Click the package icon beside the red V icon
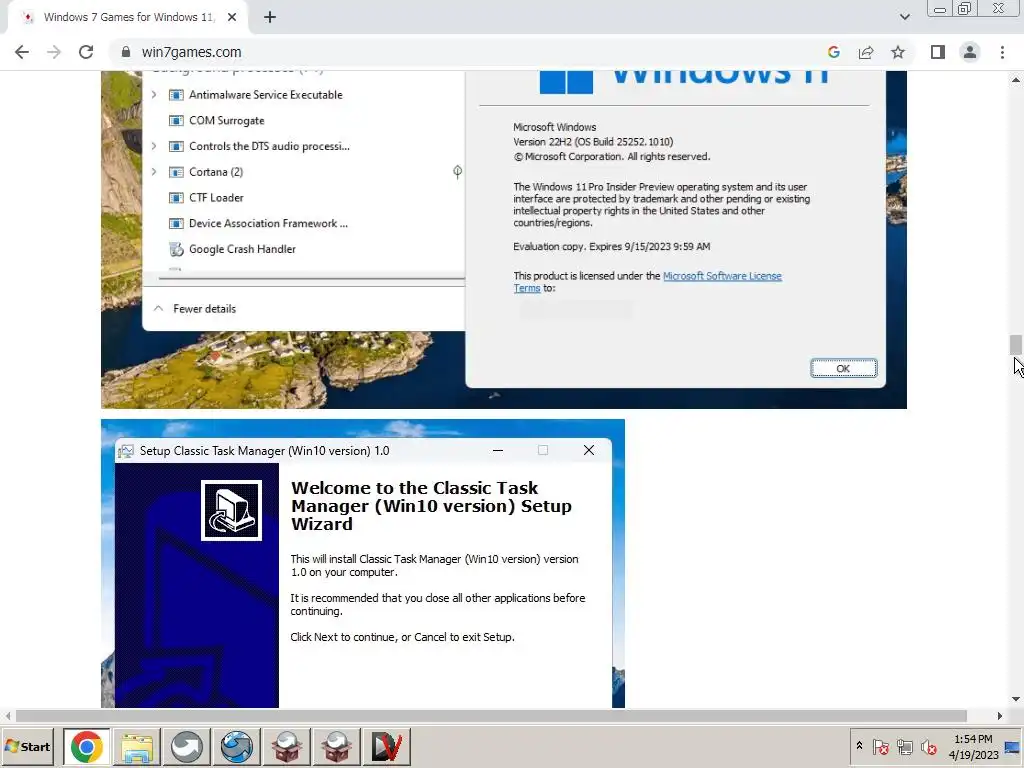The image size is (1024, 768). [337, 746]
